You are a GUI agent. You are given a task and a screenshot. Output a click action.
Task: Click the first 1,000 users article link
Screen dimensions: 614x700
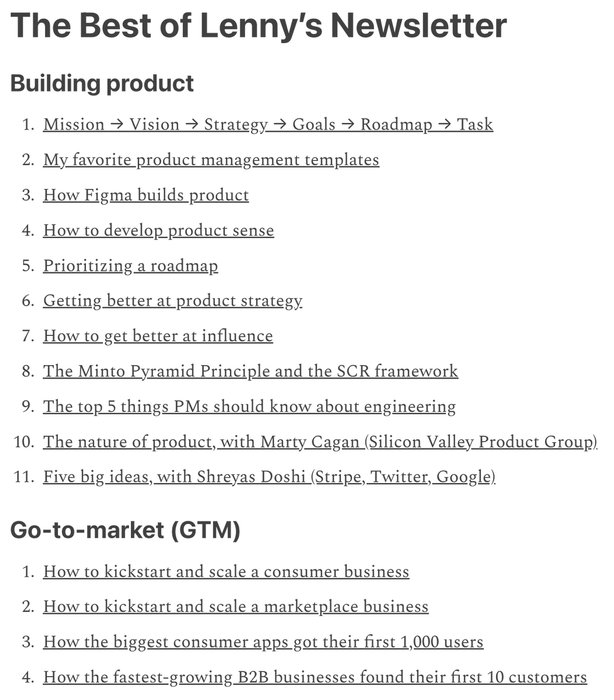pos(263,642)
